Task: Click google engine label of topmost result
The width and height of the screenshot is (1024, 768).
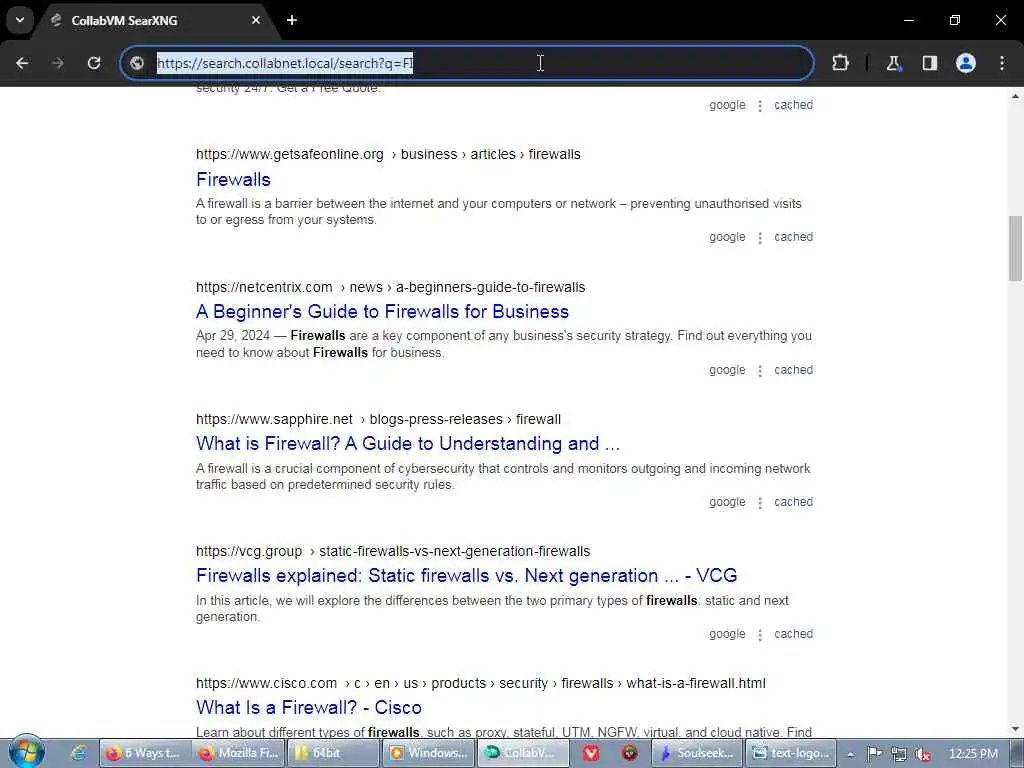Action: tap(727, 104)
